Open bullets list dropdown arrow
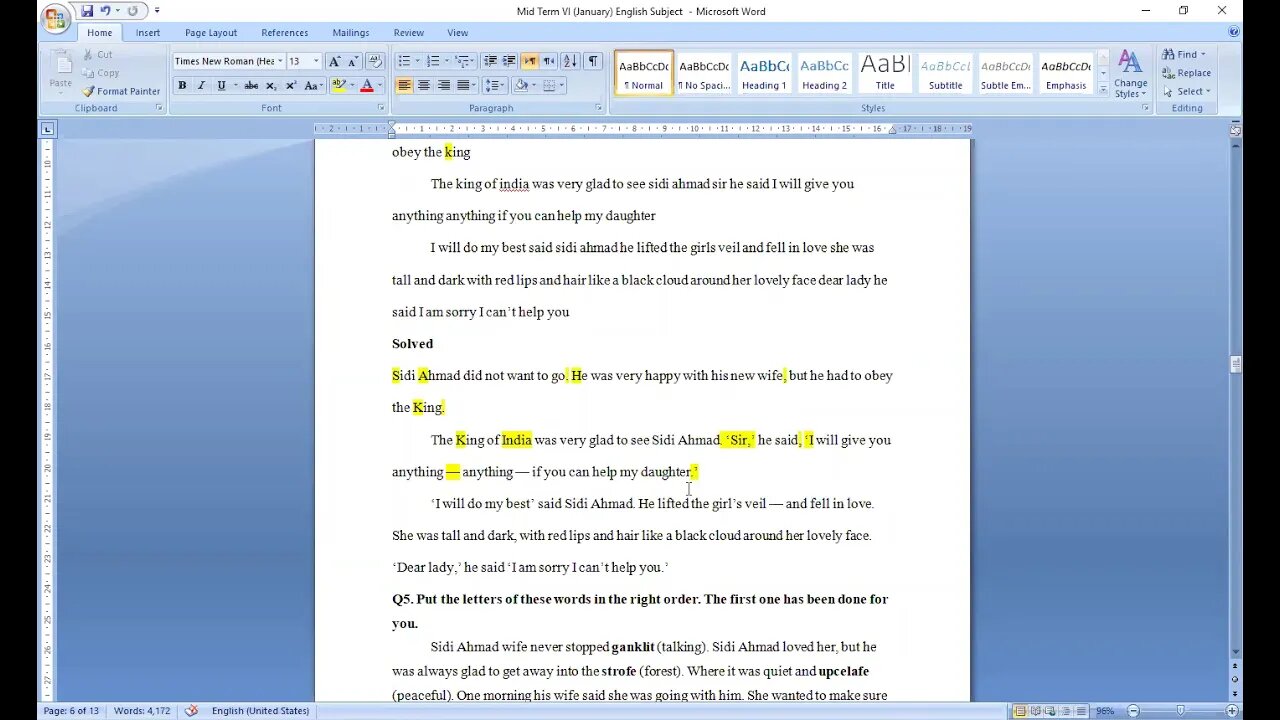 pos(417,61)
